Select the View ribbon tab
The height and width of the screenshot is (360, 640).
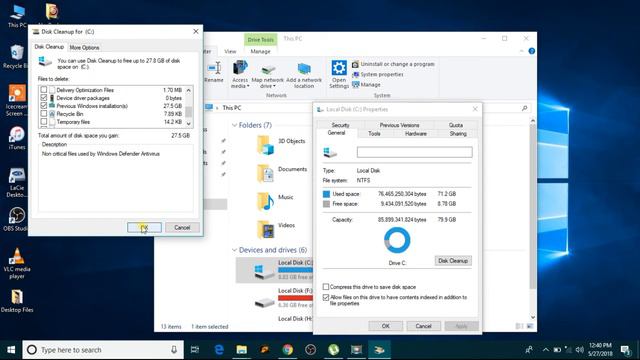coord(230,51)
